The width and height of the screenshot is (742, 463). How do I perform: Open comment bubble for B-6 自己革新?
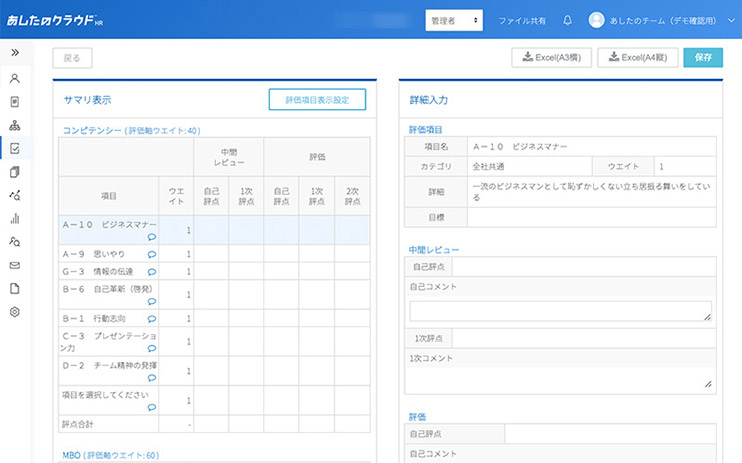[x=151, y=301]
